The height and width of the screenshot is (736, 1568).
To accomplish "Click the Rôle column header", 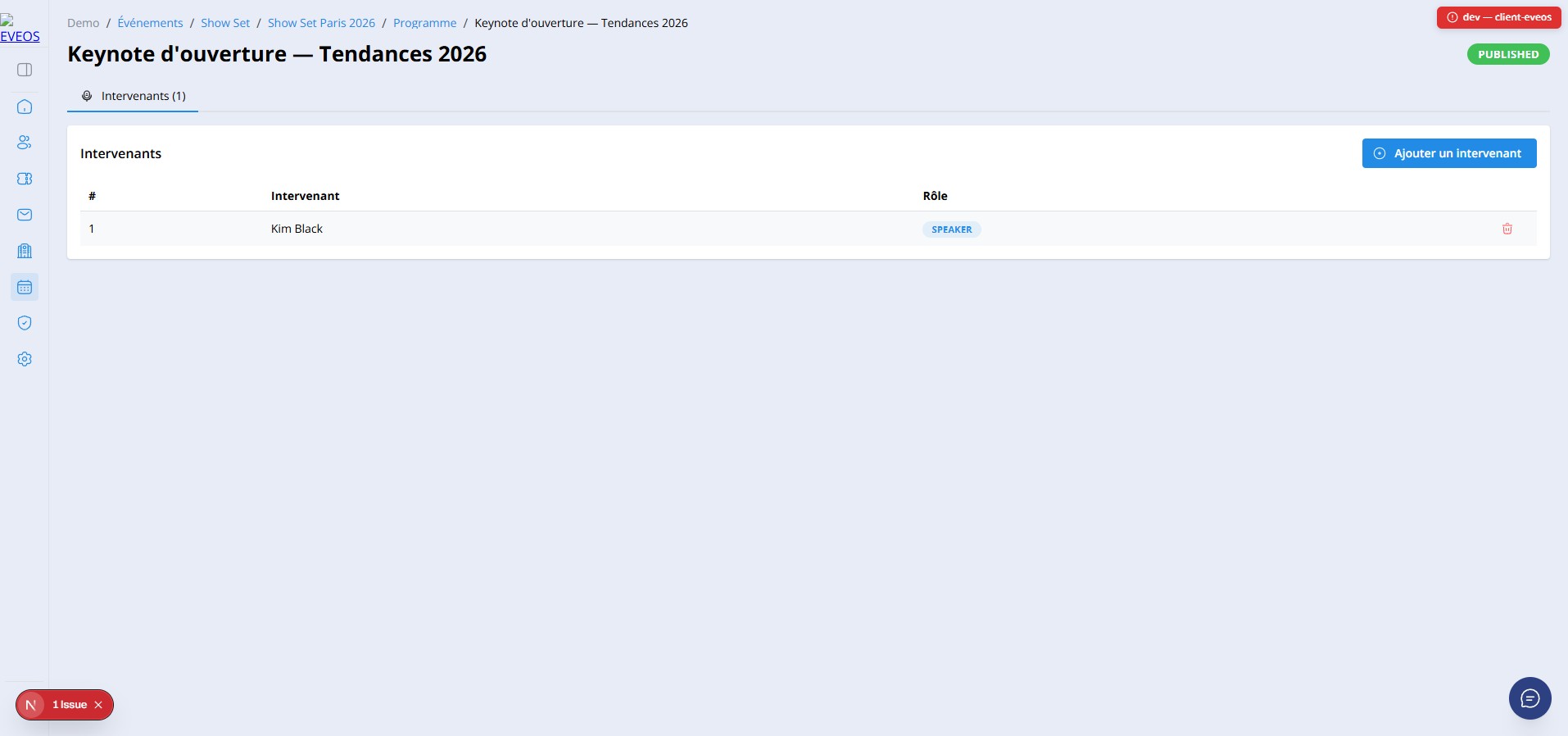I will (x=935, y=196).
